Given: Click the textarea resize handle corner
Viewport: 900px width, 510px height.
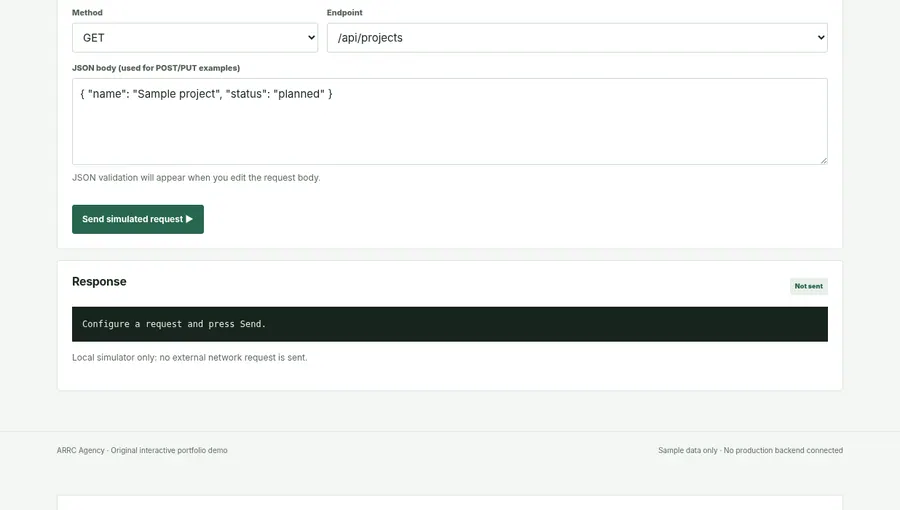Looking at the screenshot, I should point(823,161).
